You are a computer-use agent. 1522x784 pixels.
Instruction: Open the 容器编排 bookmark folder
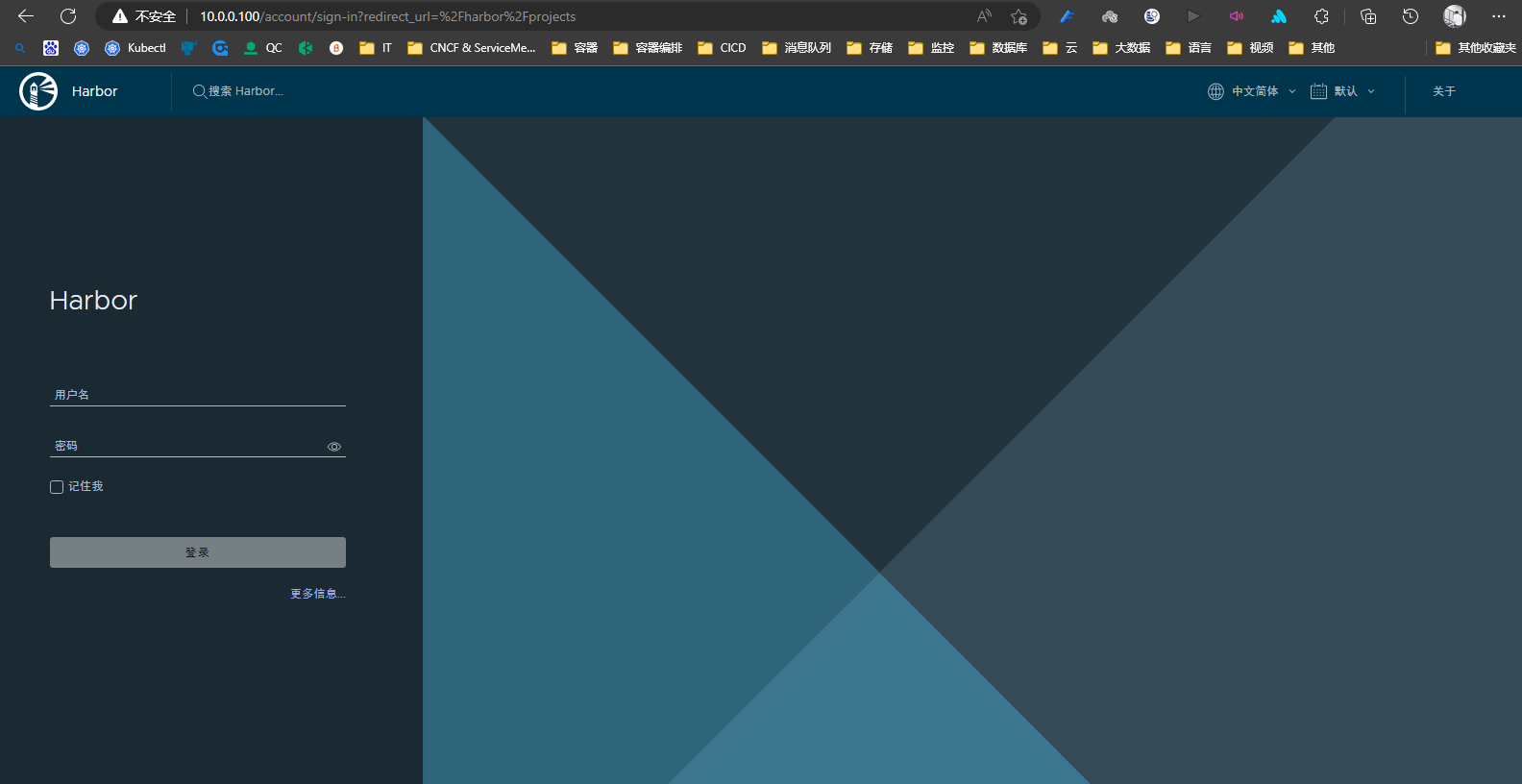(x=648, y=48)
